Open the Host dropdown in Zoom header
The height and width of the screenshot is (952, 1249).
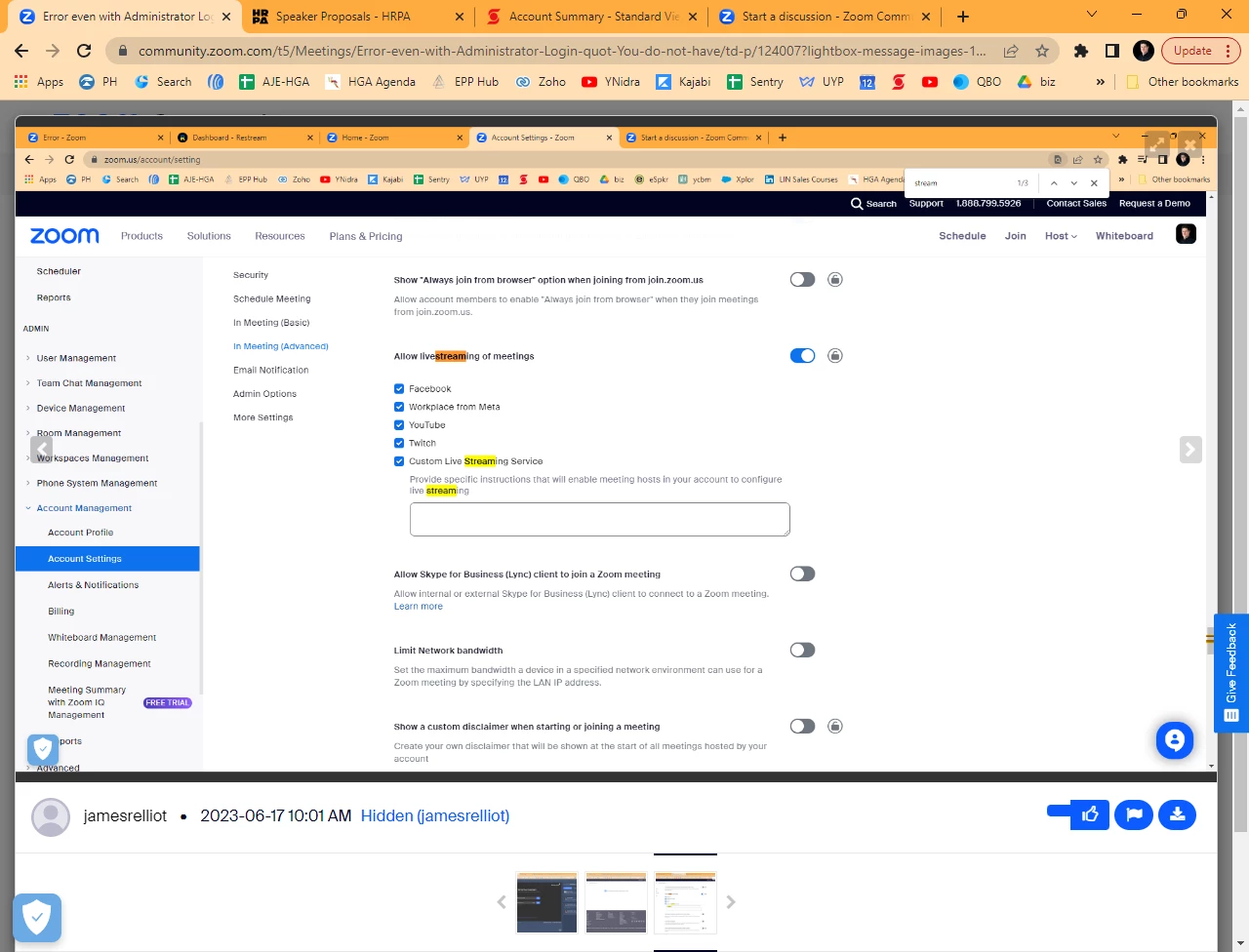pos(1061,236)
